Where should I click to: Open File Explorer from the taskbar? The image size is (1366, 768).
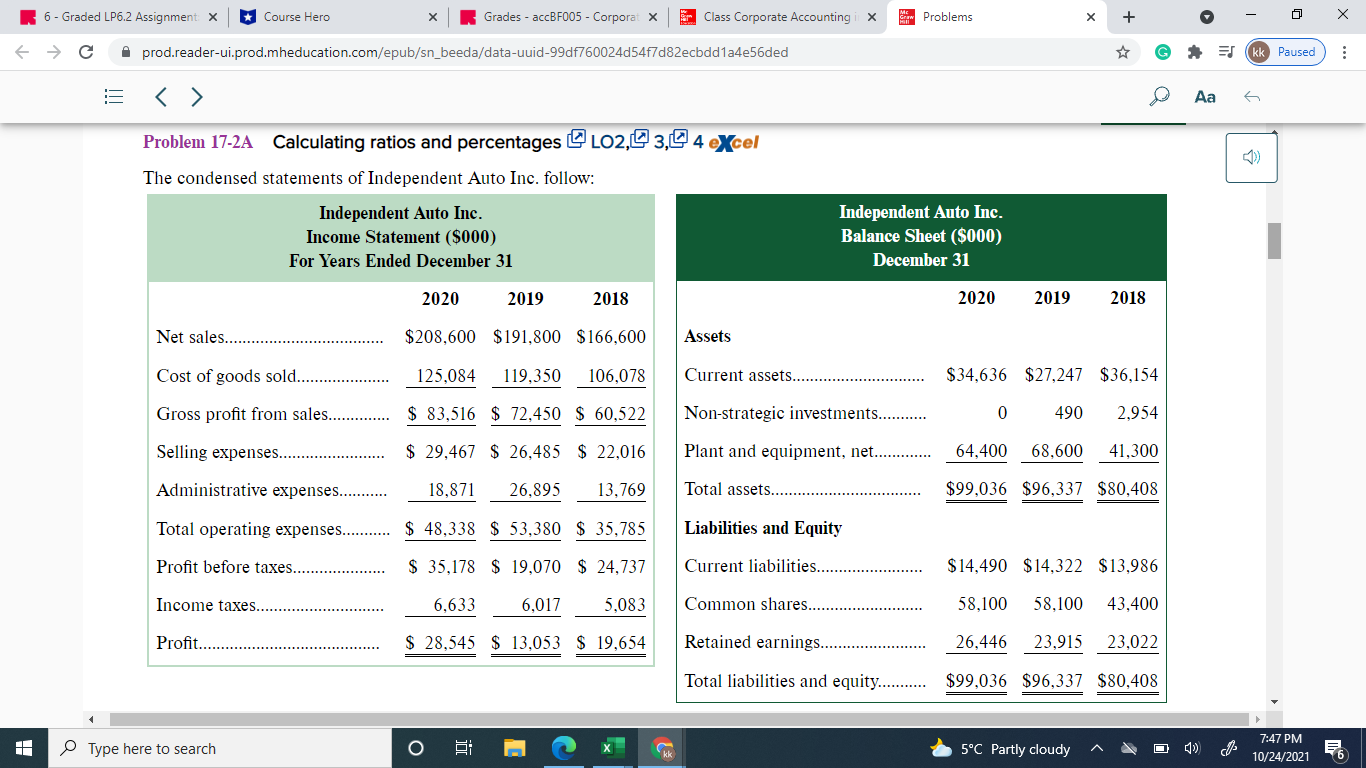coord(513,748)
